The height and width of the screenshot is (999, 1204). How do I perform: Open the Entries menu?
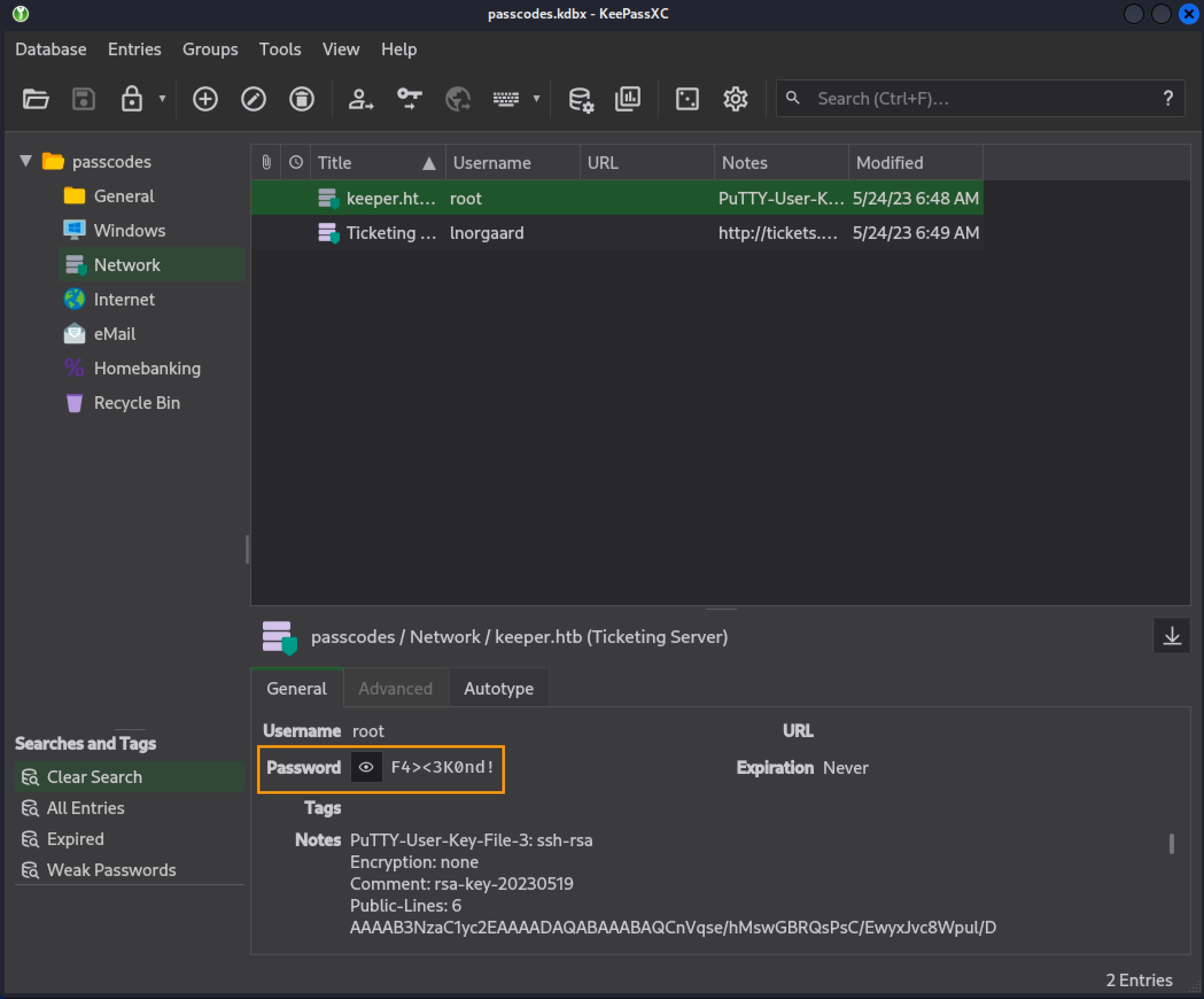coord(134,49)
